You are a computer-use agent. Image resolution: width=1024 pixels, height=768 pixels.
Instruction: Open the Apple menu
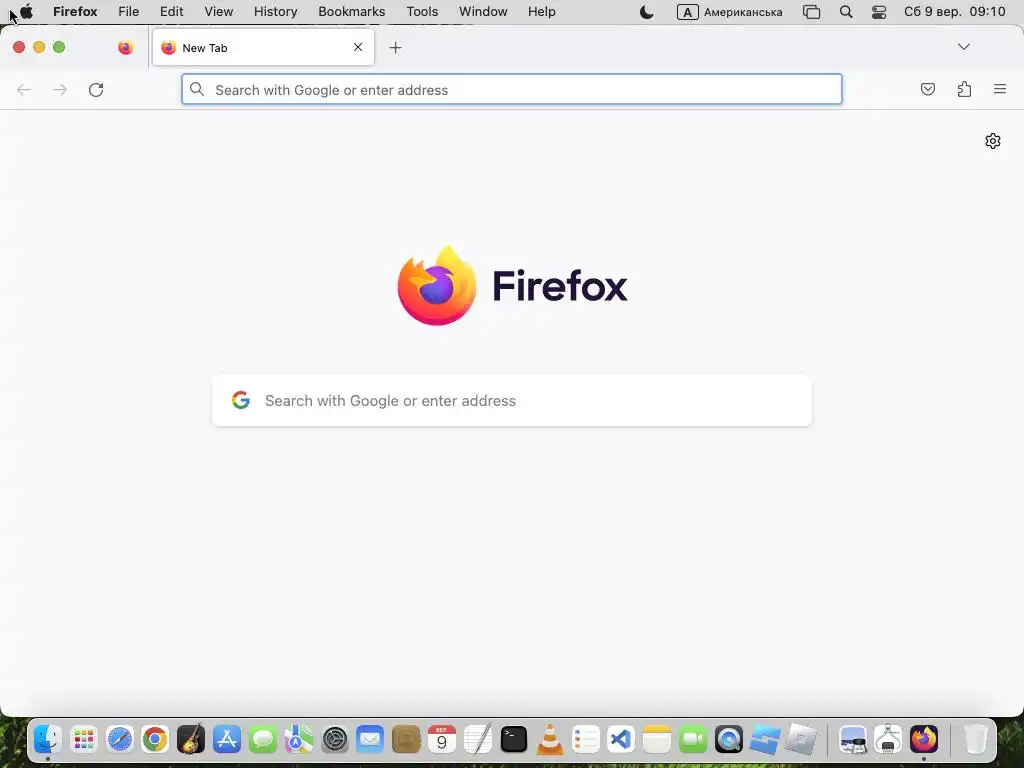(x=27, y=12)
